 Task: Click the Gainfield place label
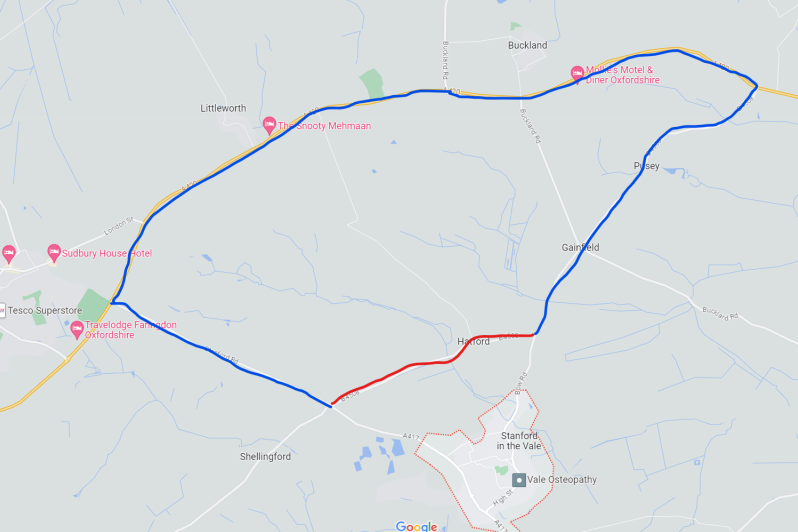(580, 247)
